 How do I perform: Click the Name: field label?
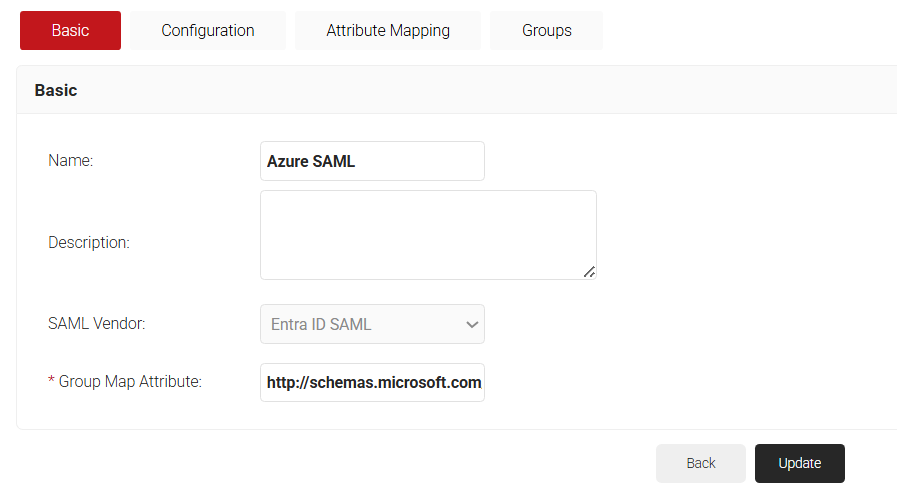(71, 161)
